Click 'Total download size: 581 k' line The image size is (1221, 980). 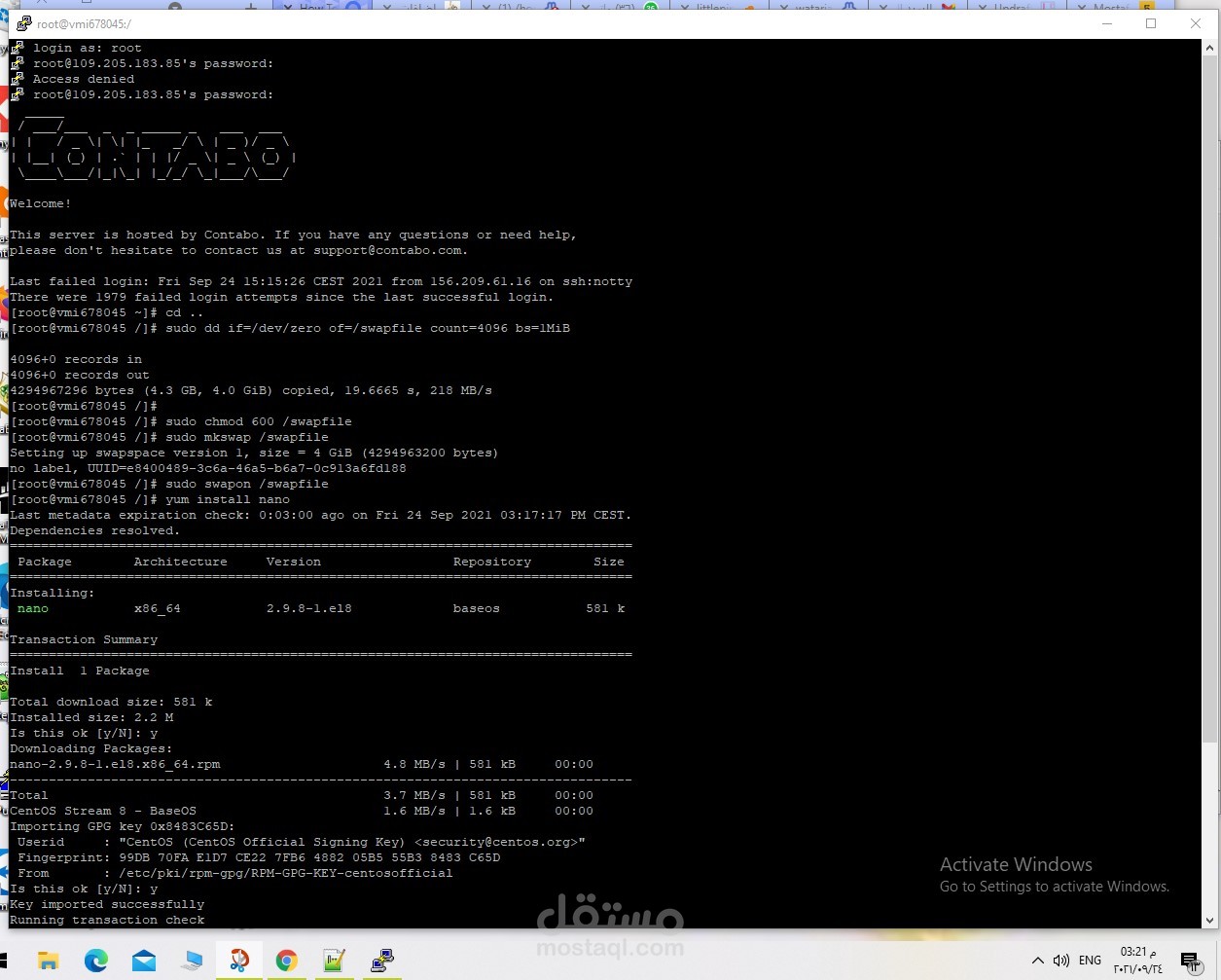(111, 702)
